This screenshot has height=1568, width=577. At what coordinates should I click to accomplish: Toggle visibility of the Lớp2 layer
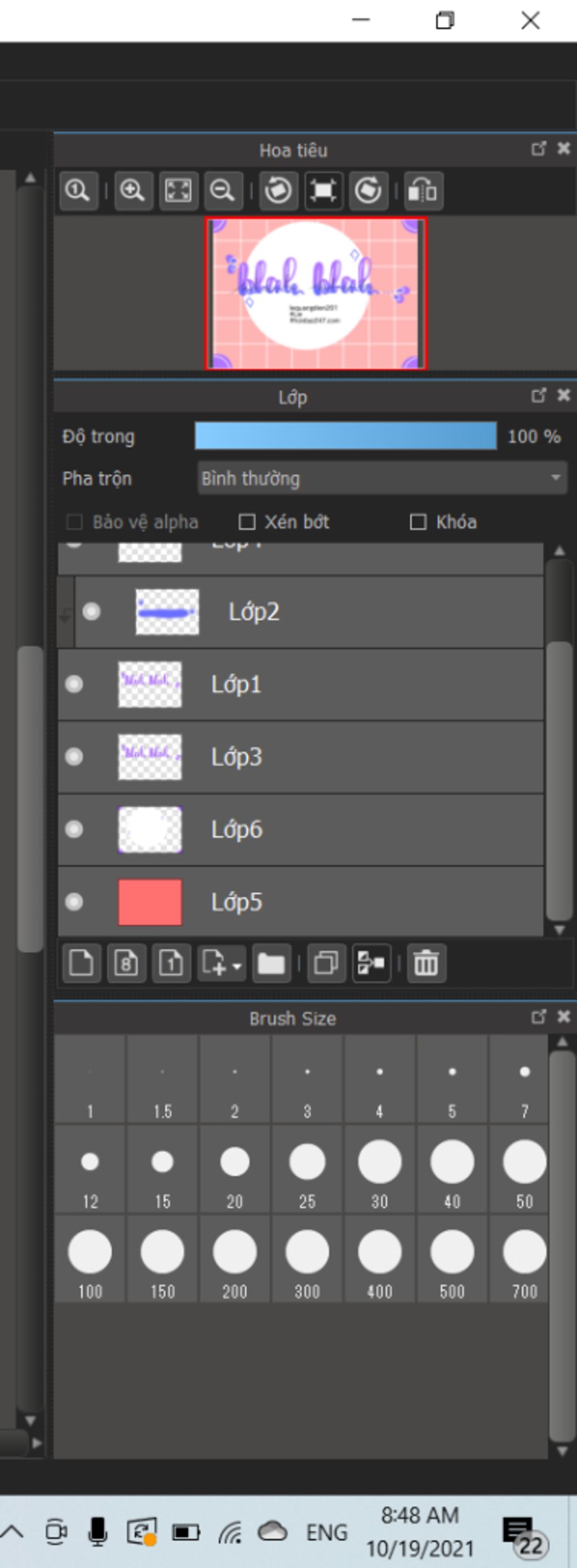[92, 612]
